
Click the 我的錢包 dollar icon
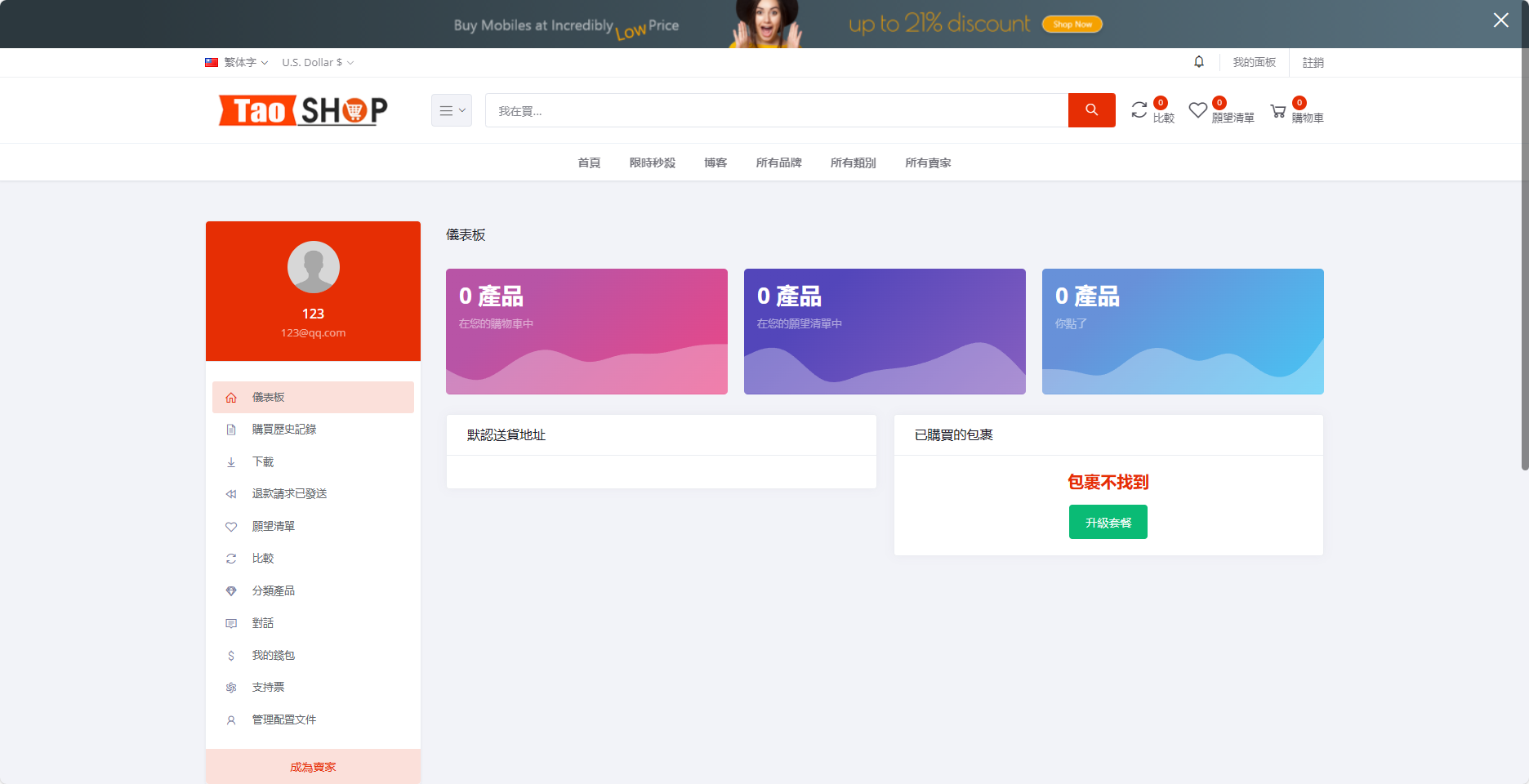231,656
